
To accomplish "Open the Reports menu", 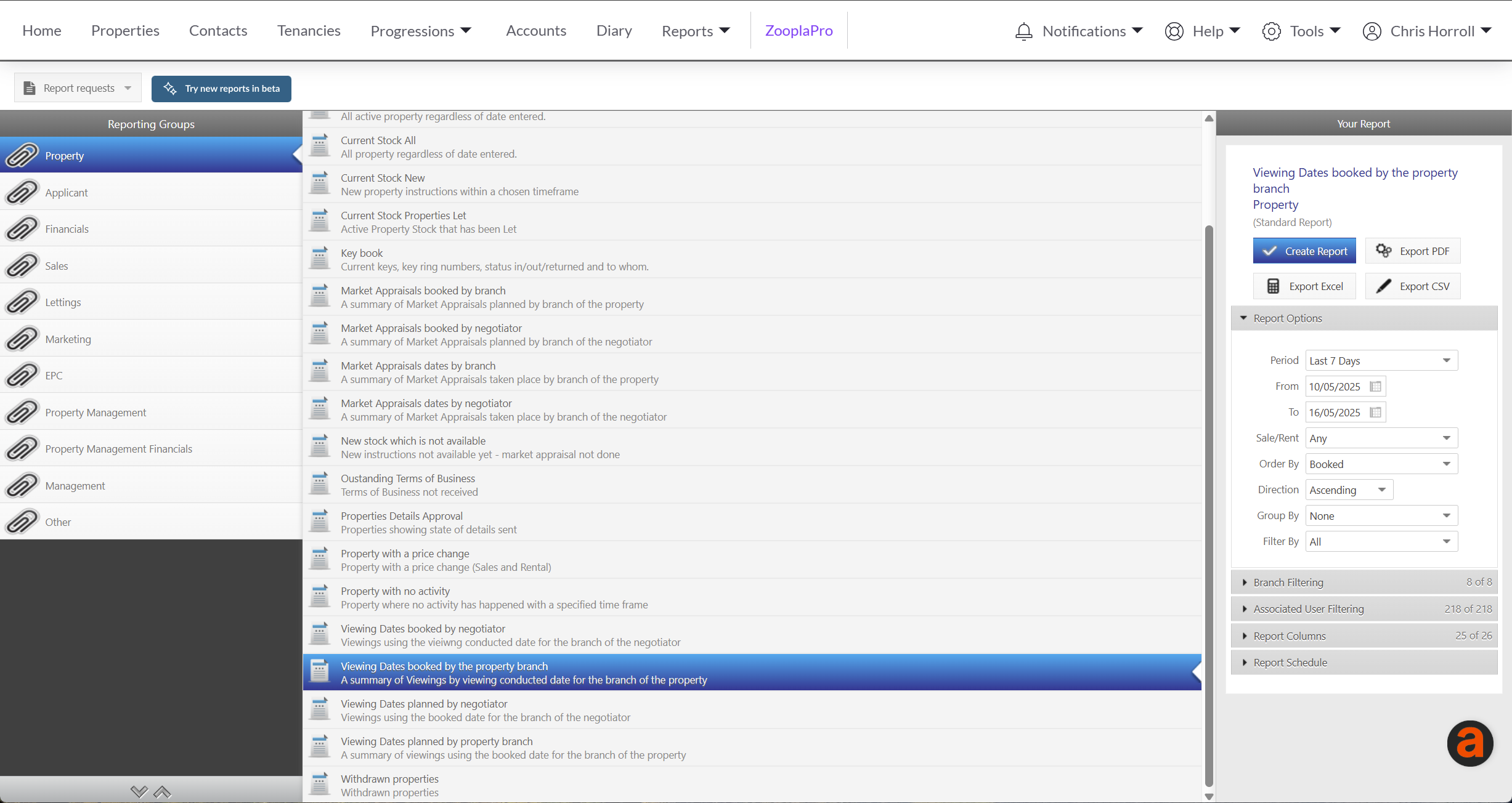I will pos(696,31).
